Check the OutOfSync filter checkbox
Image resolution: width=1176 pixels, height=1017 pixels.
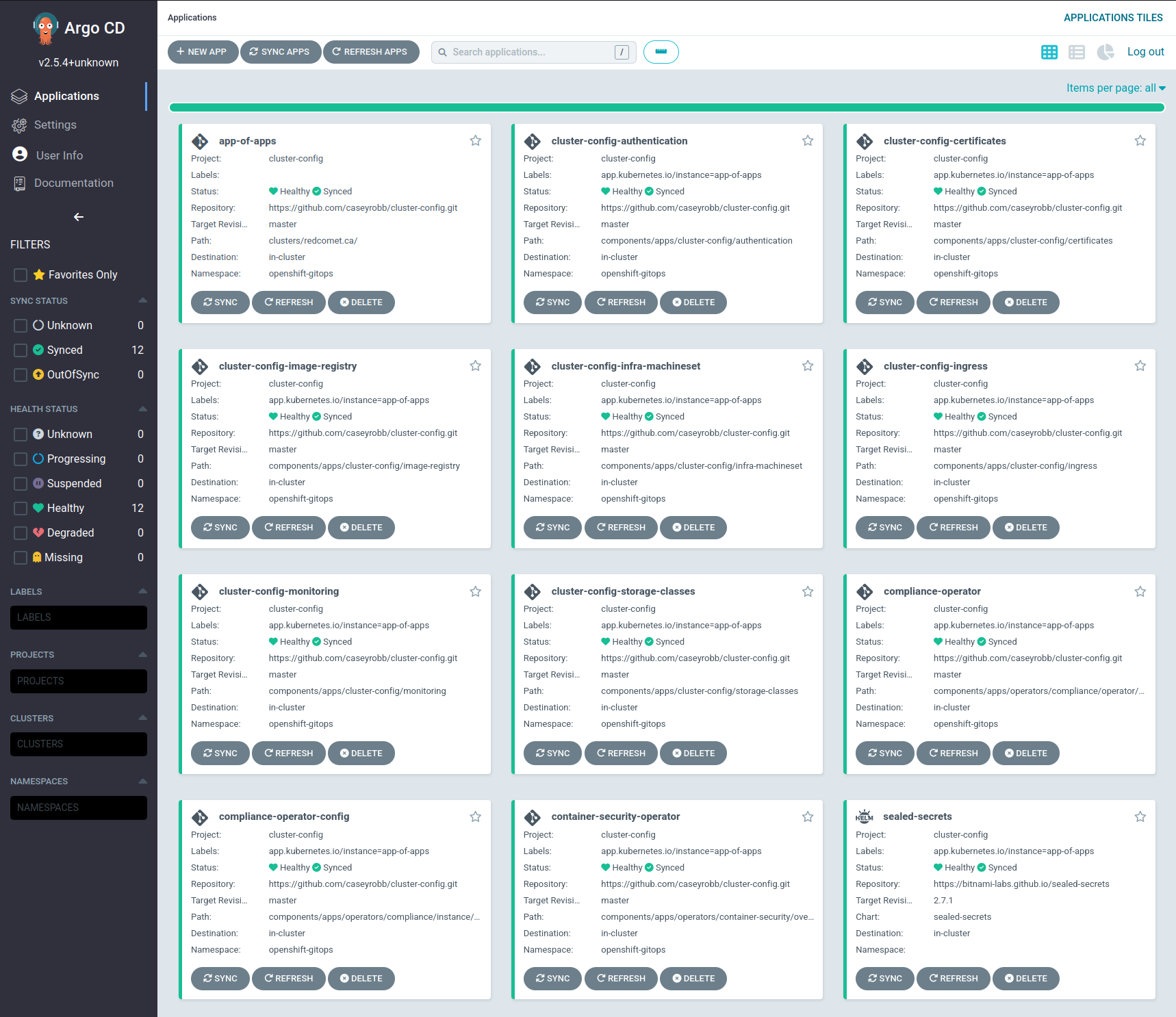tap(21, 375)
